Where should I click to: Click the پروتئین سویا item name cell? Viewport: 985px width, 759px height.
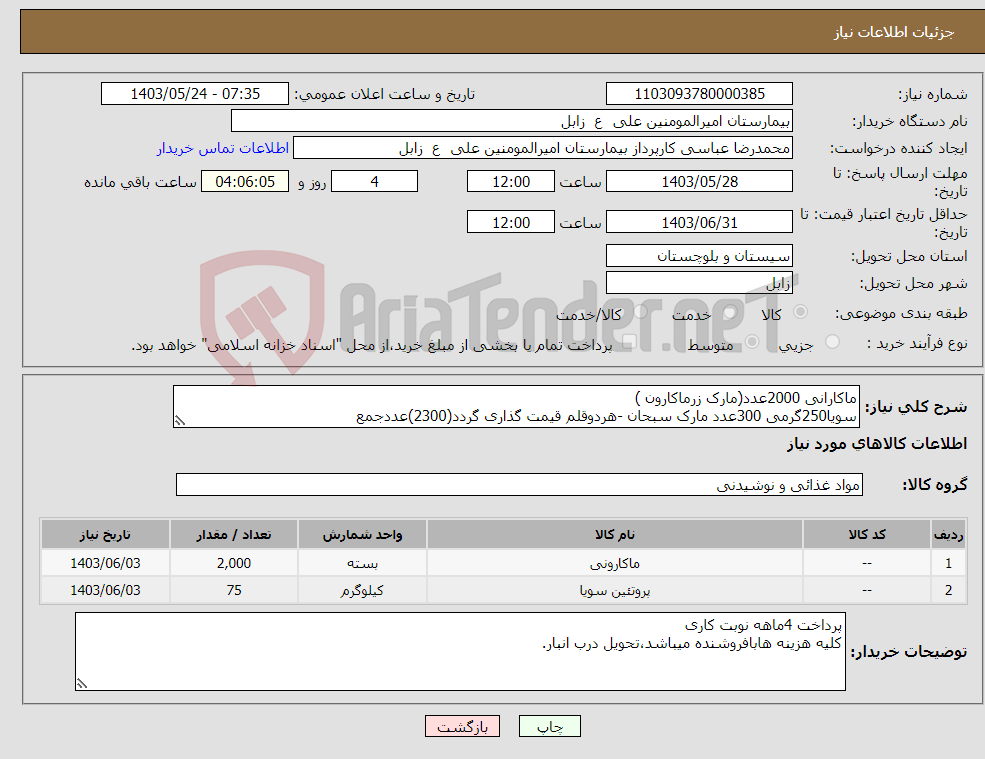[615, 590]
